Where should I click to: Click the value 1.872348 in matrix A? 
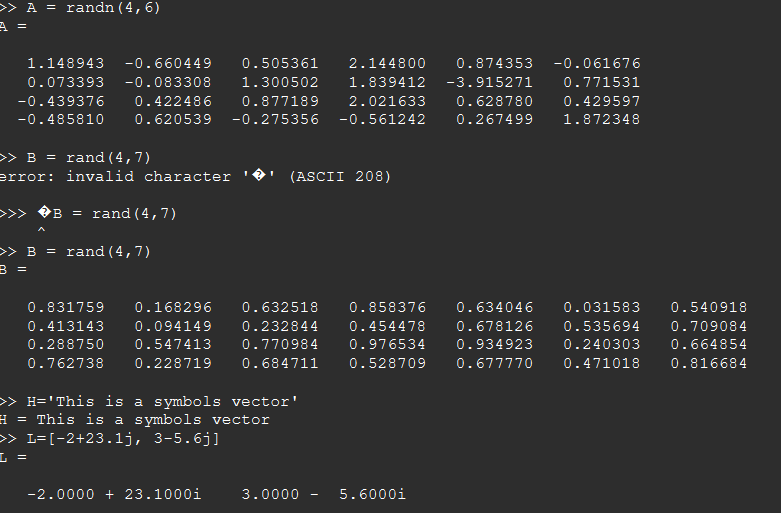[601, 119]
